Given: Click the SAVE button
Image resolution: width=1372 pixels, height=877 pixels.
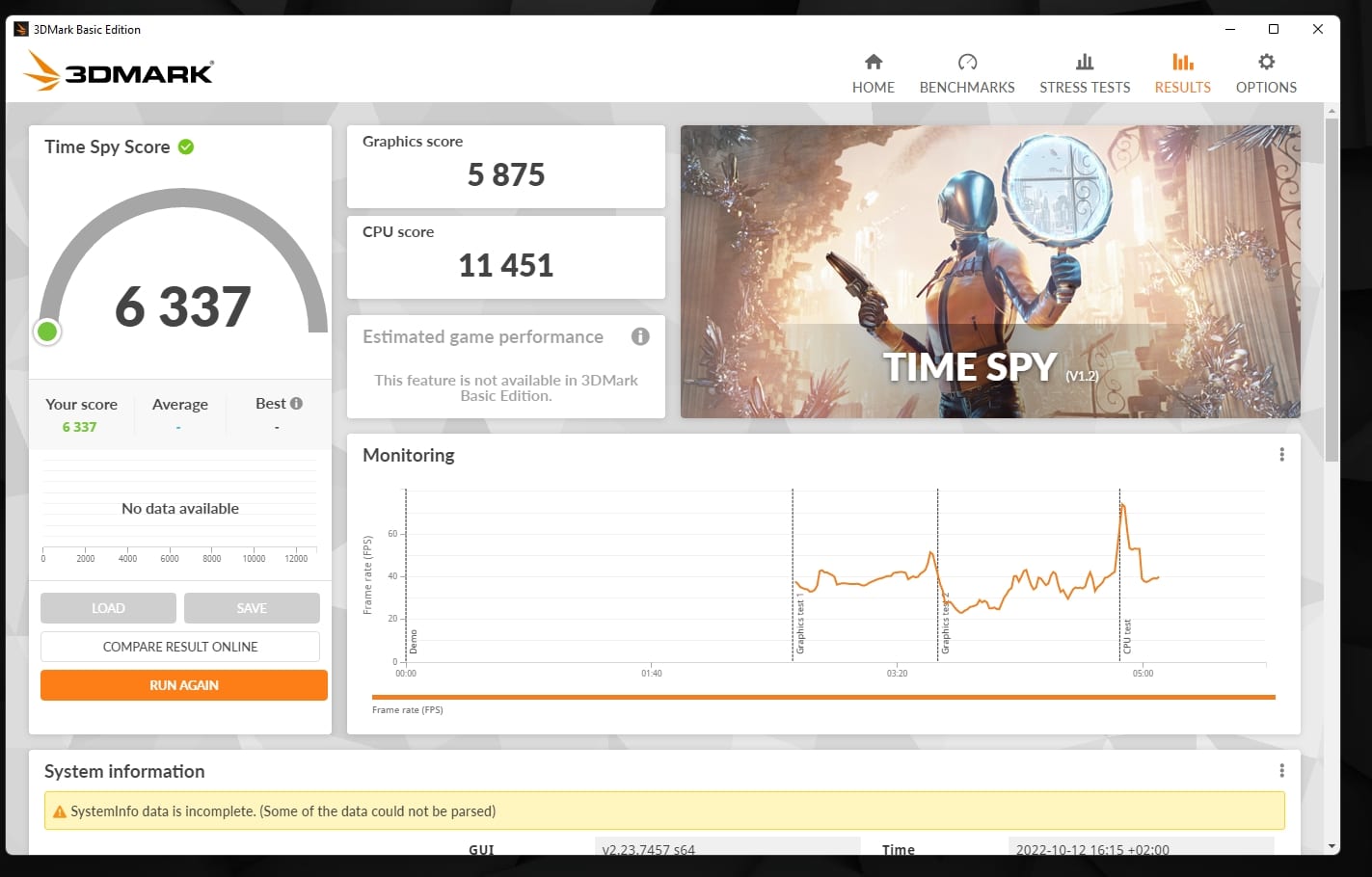Looking at the screenshot, I should 252,608.
